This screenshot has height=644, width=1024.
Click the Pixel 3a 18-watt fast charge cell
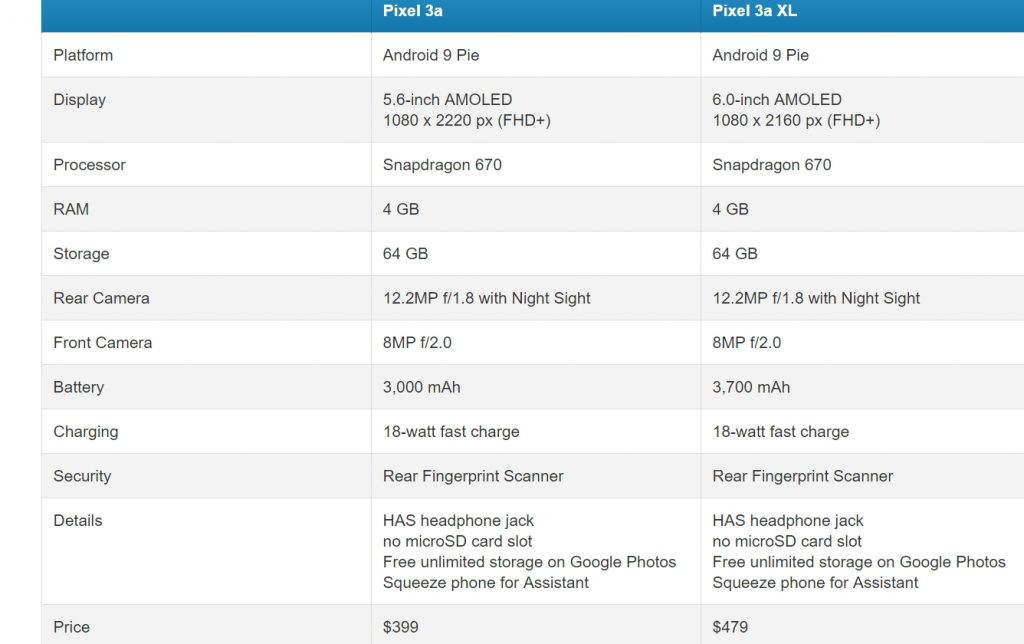pyautogui.click(x=451, y=432)
